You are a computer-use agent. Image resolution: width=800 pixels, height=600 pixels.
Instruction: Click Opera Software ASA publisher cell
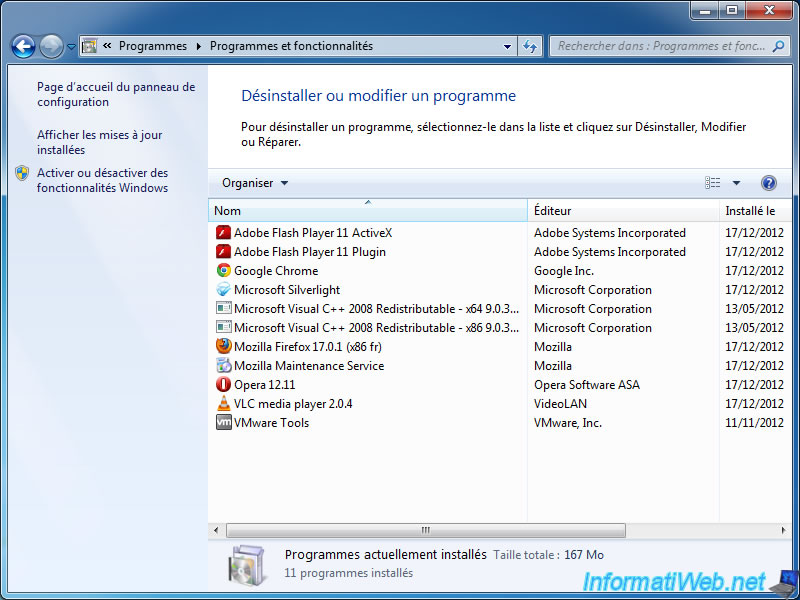587,385
